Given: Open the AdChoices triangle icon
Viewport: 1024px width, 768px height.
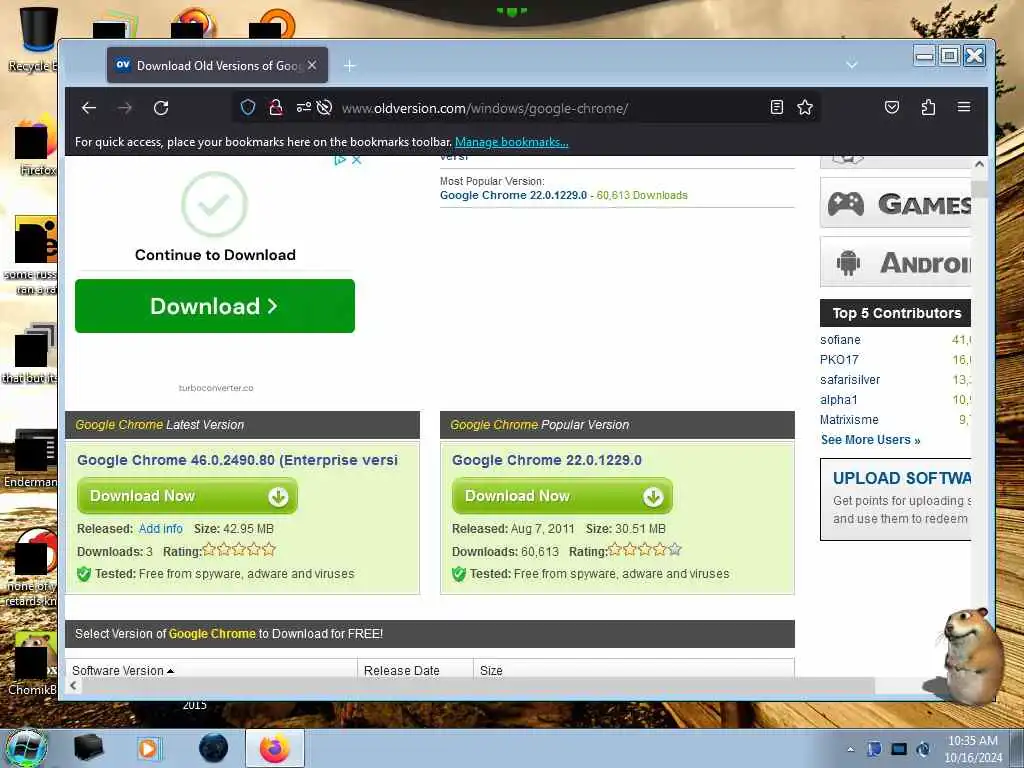Looking at the screenshot, I should (340, 160).
